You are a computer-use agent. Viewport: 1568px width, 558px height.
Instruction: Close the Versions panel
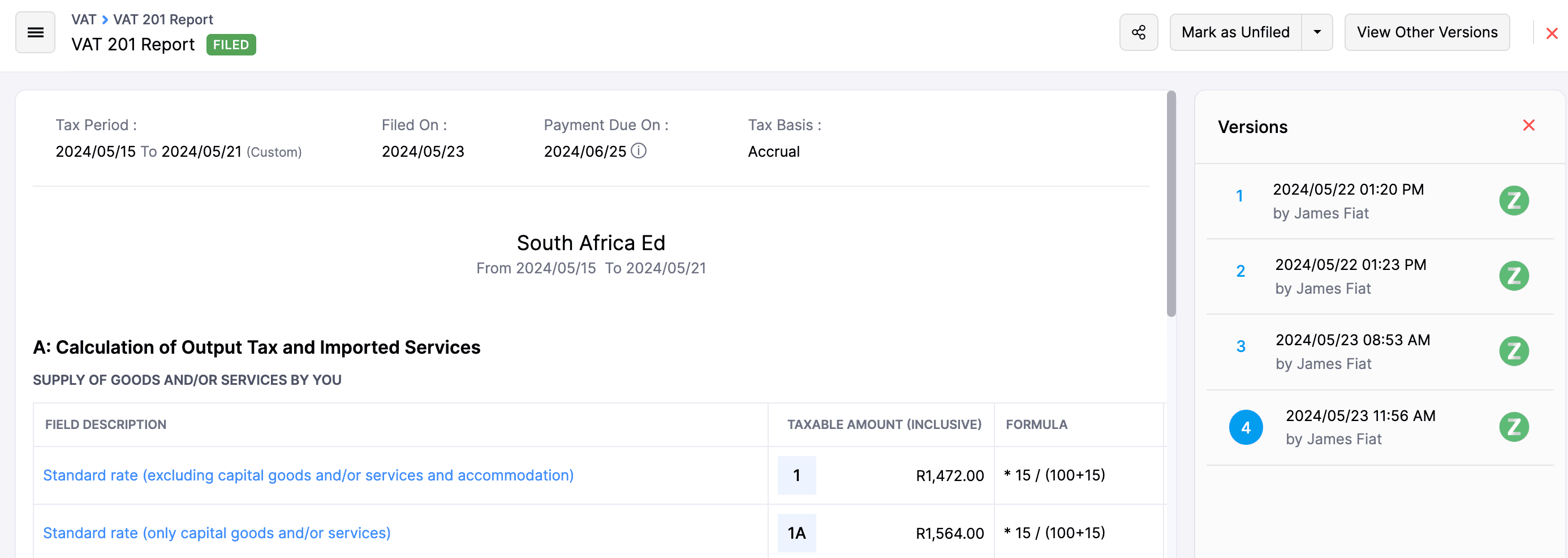[x=1528, y=126]
